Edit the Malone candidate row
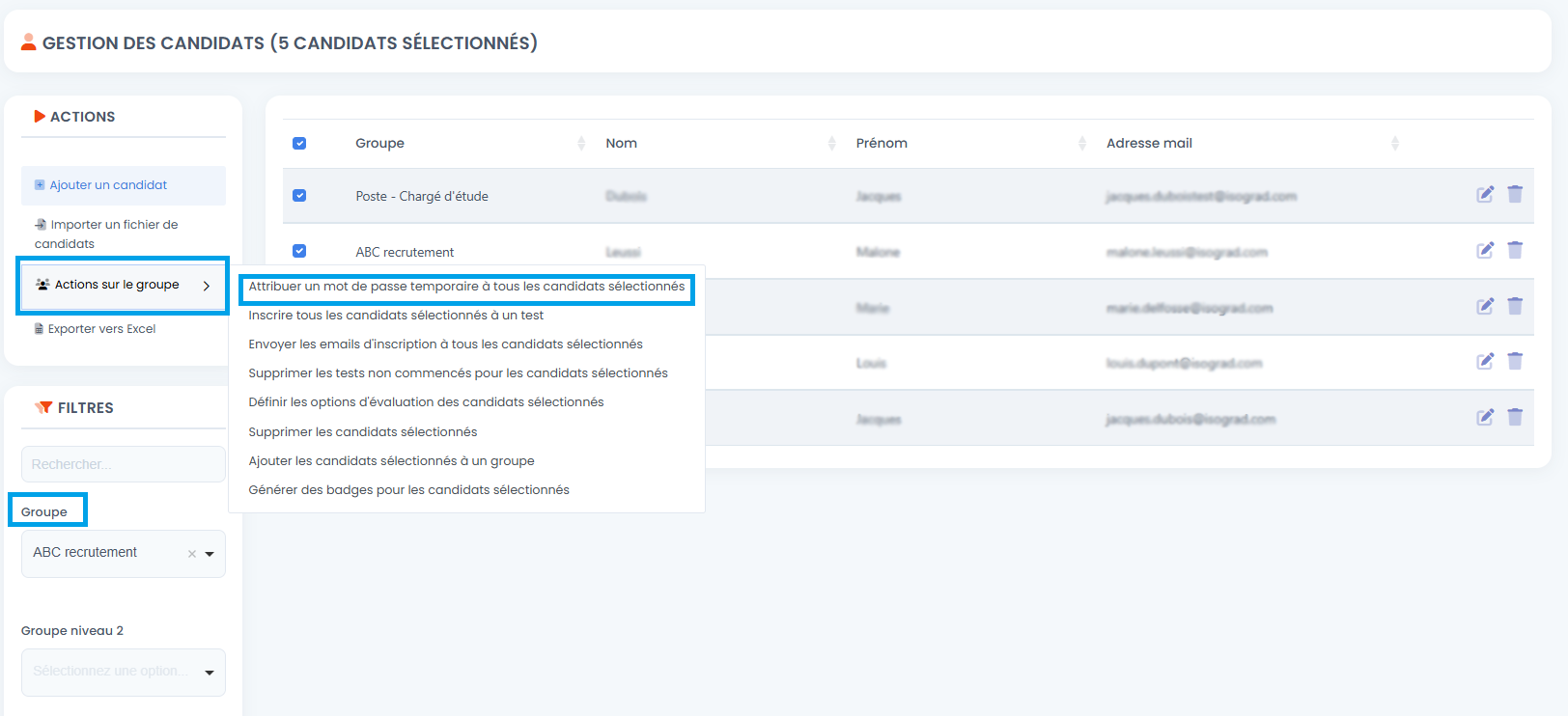The image size is (1568, 716). coord(1485,250)
